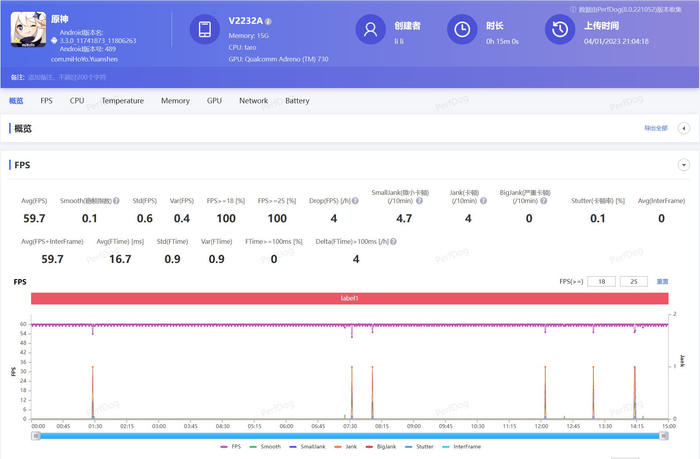Click the blue timeline range slider
This screenshot has width=700, height=459.
(x=349, y=435)
